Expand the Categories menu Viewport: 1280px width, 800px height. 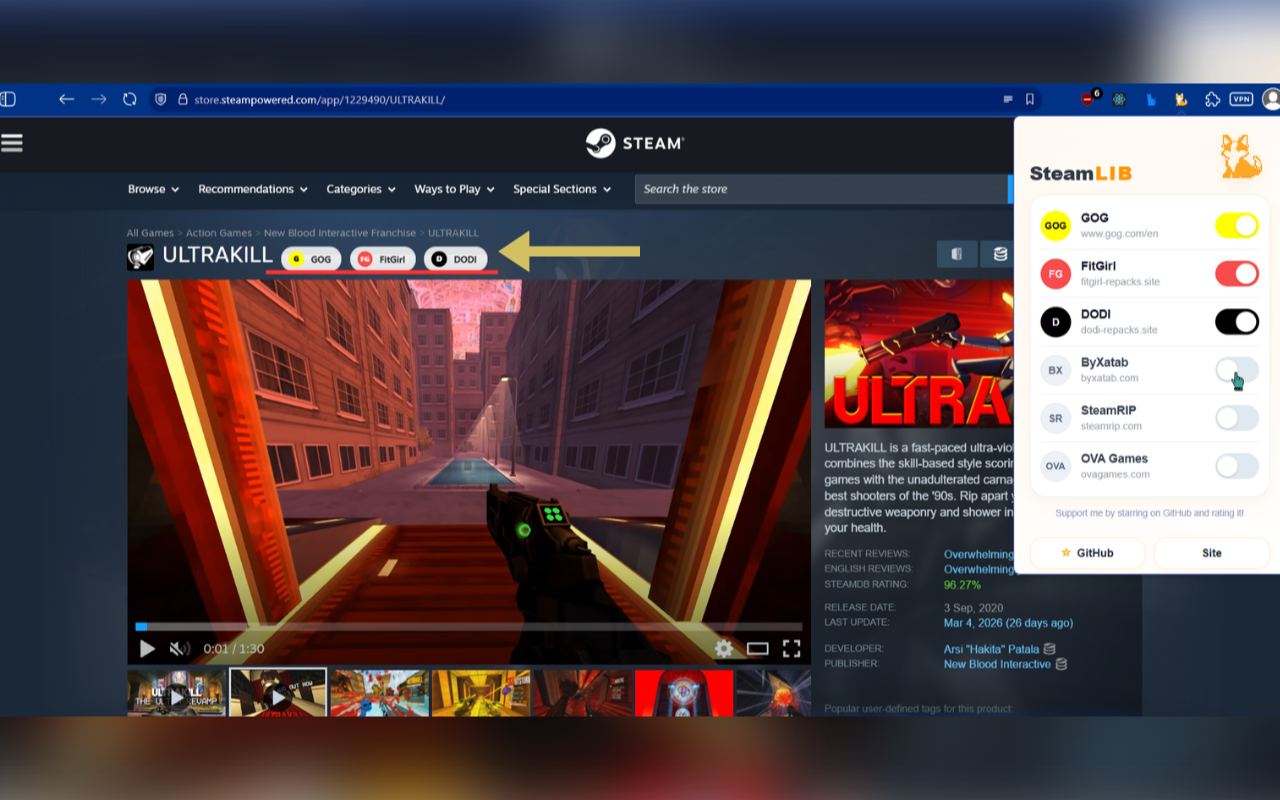361,189
